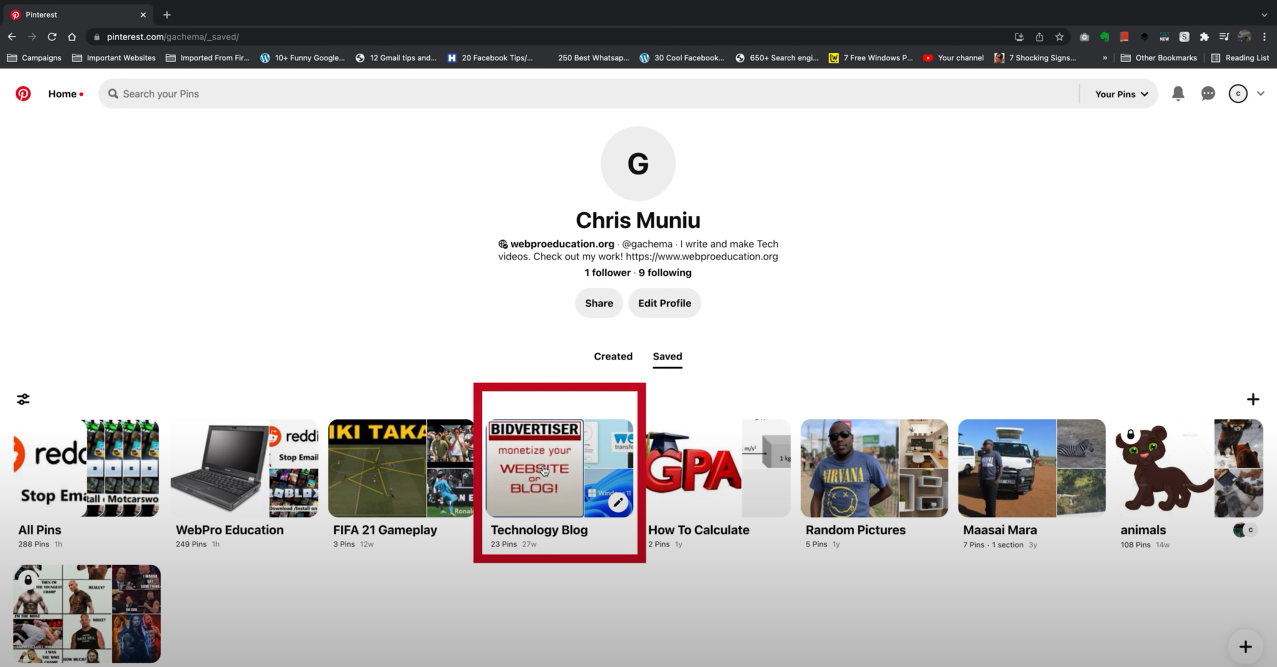The width and height of the screenshot is (1277, 667).
Task: Bookmark this page with the star icon
Action: click(1059, 37)
